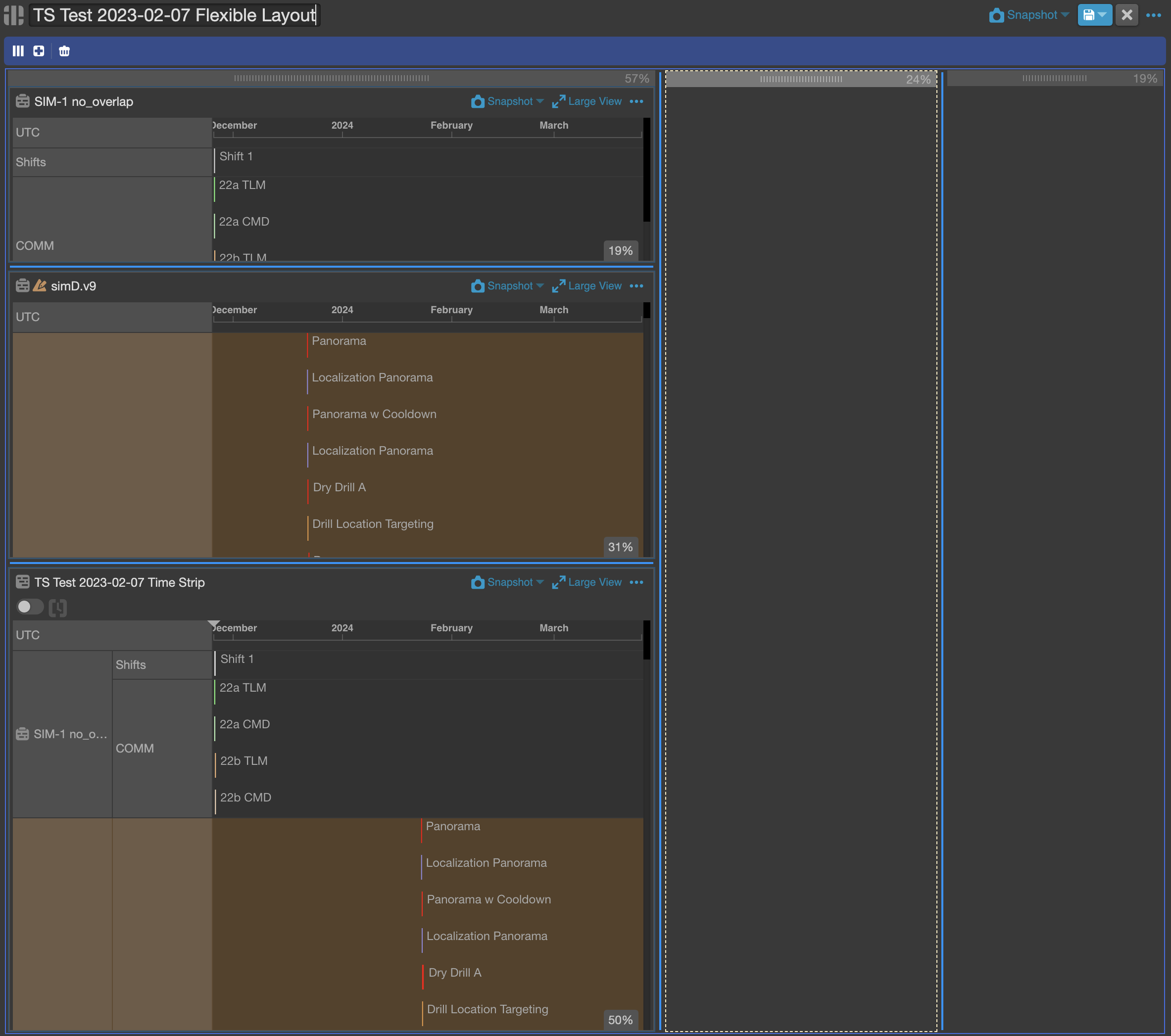This screenshot has width=1171, height=1036.
Task: Open the save button's dropdown arrow
Action: pyautogui.click(x=1102, y=15)
